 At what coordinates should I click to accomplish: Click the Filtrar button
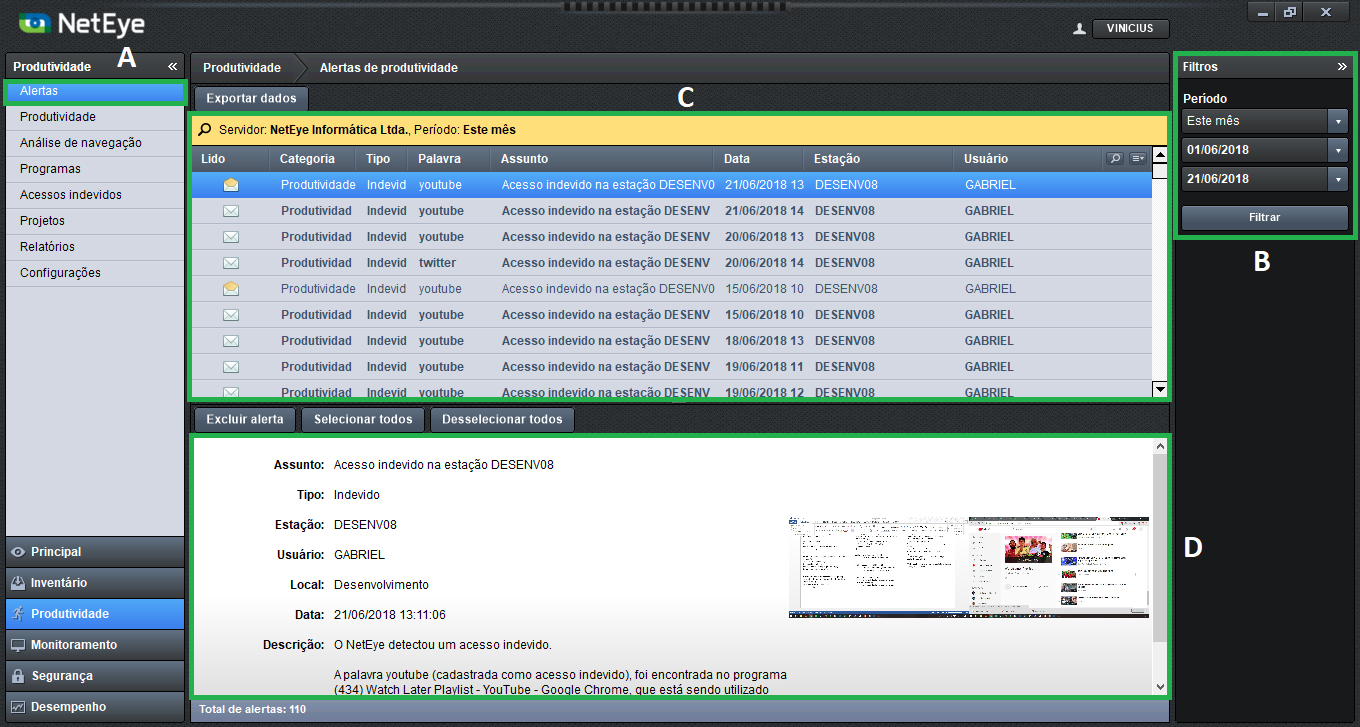pyautogui.click(x=1265, y=217)
